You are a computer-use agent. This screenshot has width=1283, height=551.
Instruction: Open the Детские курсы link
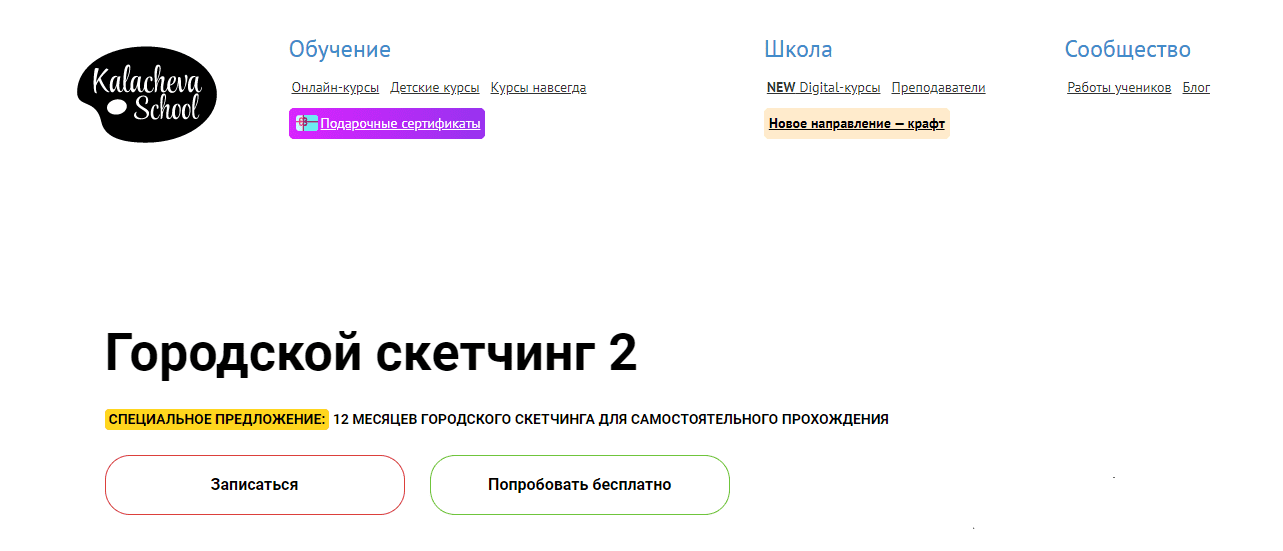pyautogui.click(x=434, y=88)
